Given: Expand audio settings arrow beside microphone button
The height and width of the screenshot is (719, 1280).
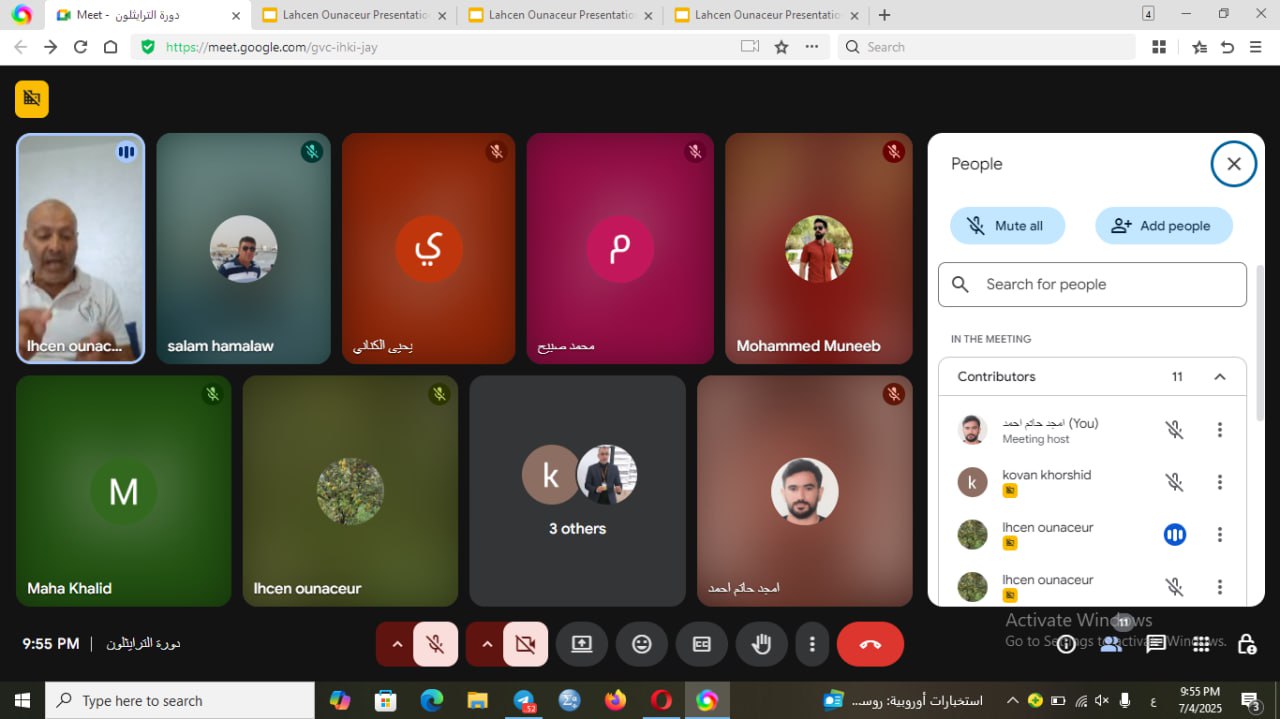Looking at the screenshot, I should coord(397,644).
